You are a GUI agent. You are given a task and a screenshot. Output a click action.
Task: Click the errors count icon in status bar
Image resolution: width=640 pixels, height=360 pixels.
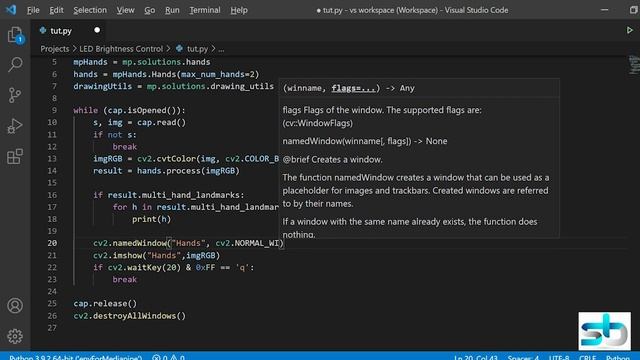[x=156, y=357]
